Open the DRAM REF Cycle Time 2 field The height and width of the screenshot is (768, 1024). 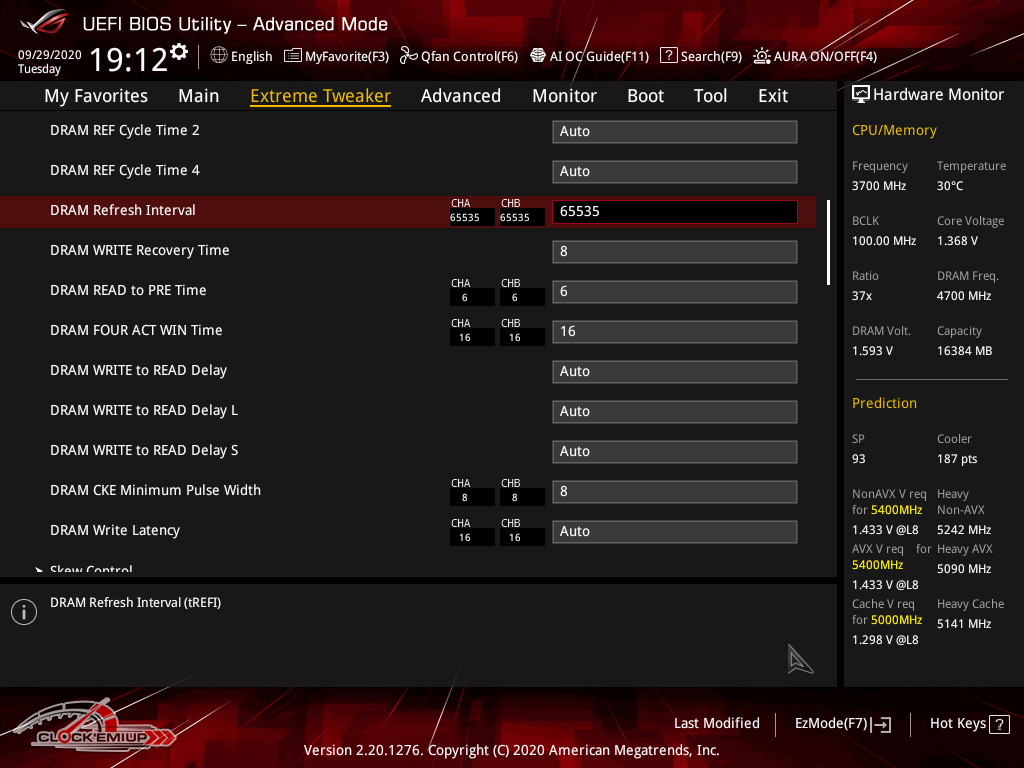point(674,131)
